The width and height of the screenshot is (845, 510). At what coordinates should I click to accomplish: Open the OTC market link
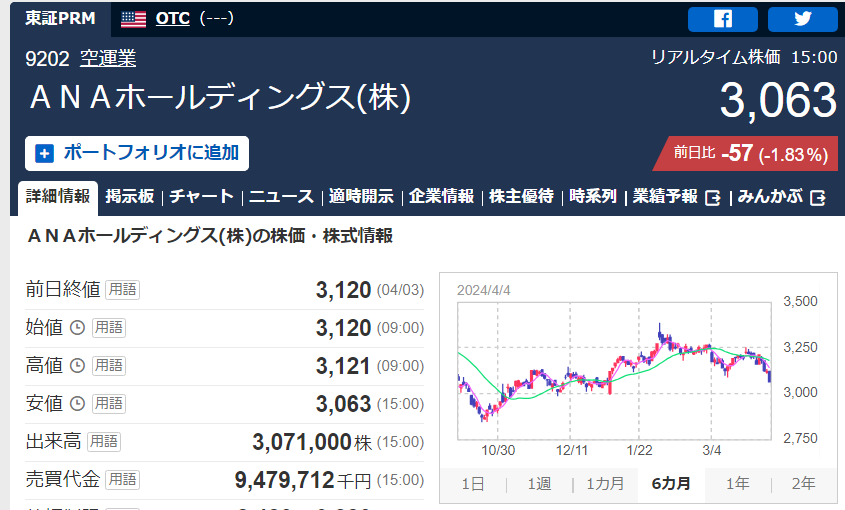[x=172, y=19]
